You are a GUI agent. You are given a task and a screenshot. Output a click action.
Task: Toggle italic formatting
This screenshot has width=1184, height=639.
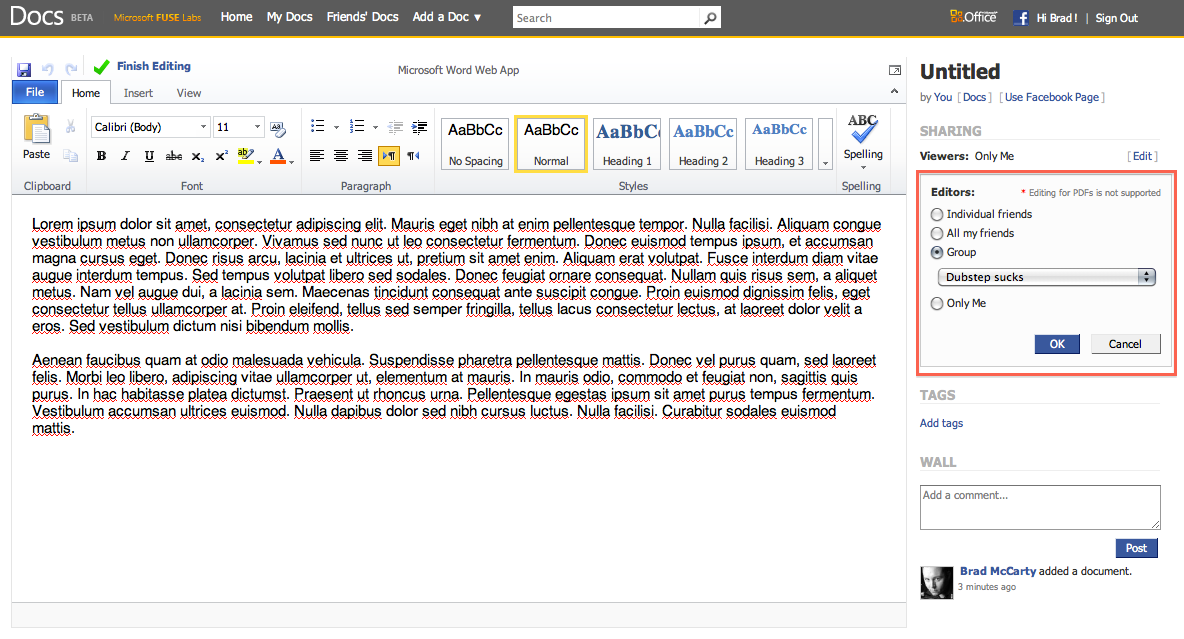pyautogui.click(x=125, y=156)
